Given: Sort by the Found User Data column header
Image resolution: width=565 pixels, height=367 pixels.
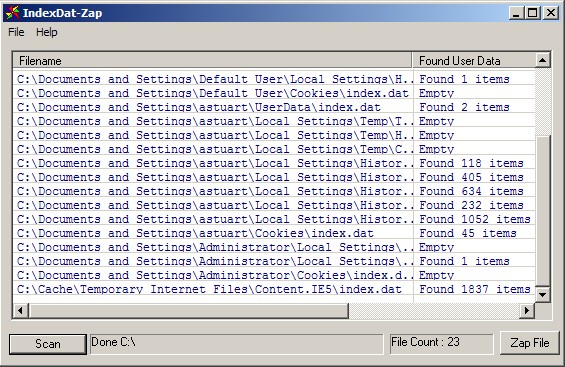Looking at the screenshot, I should [x=473, y=61].
